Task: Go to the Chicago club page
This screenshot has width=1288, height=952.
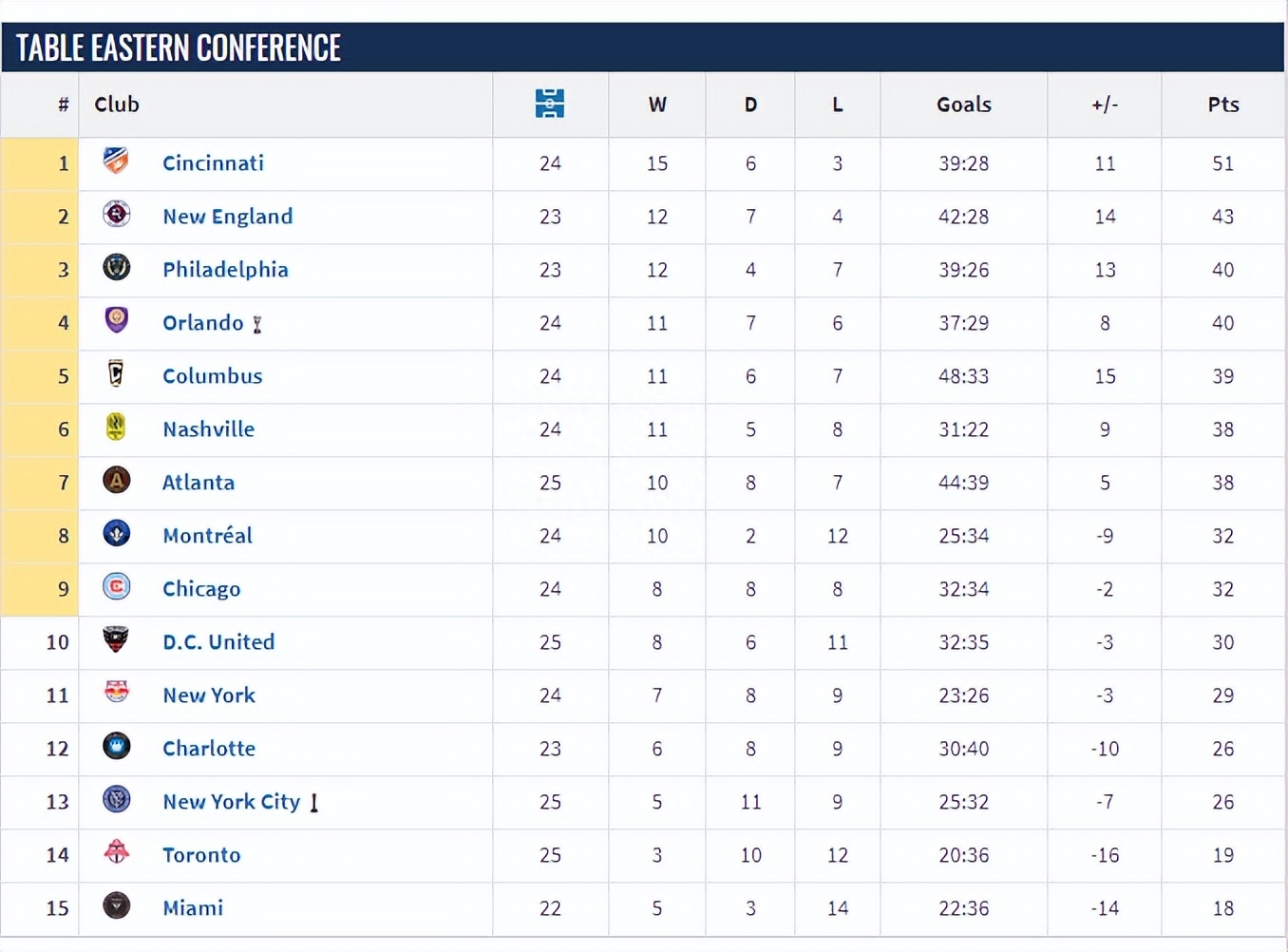Action: [201, 589]
